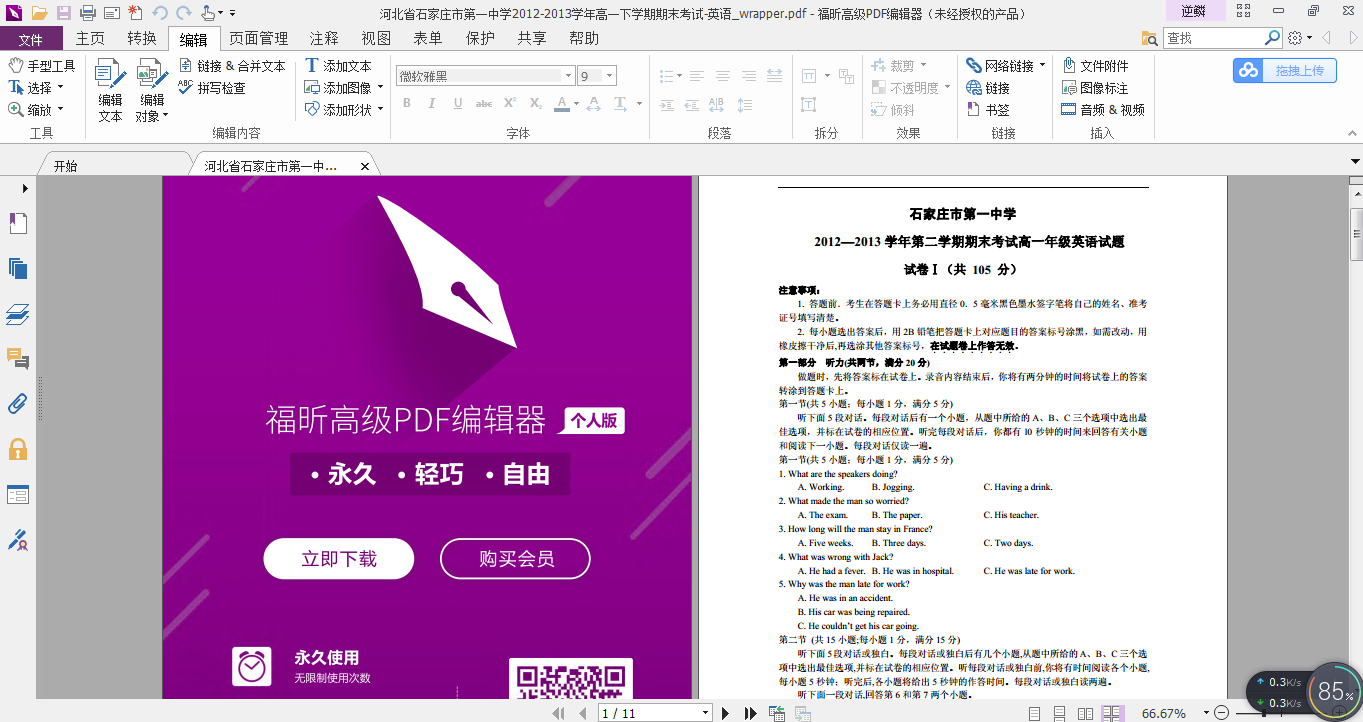Screen dimensions: 1363x722
Task: Open the font size dropdown showing 9
Action: (610, 76)
